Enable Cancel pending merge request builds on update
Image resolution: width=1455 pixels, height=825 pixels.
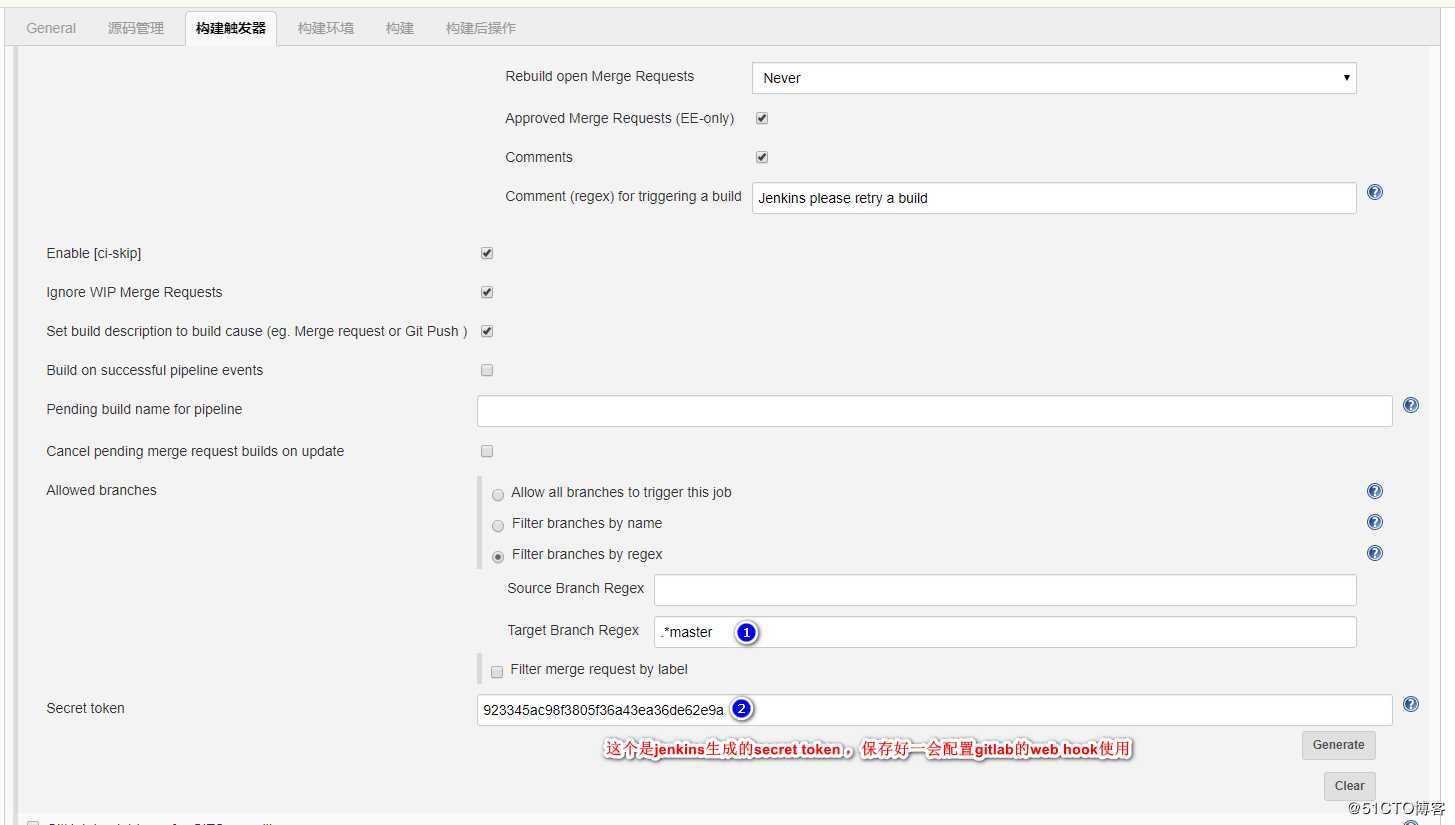pyautogui.click(x=487, y=451)
